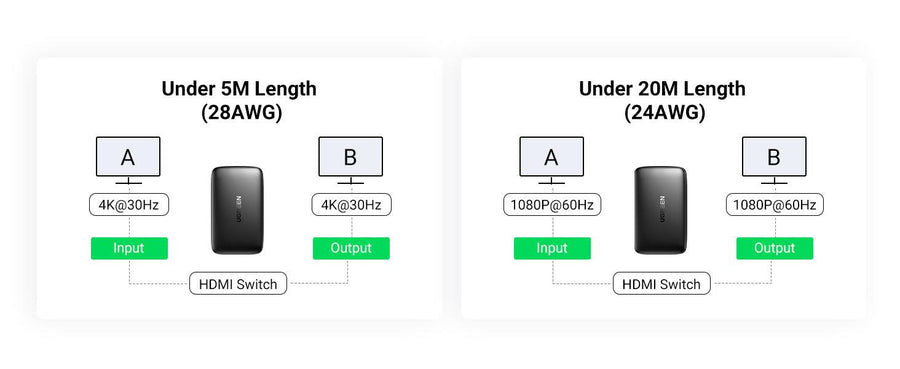Click monitor A icon in 20M panel
900x369 pixels.
pyautogui.click(x=551, y=160)
